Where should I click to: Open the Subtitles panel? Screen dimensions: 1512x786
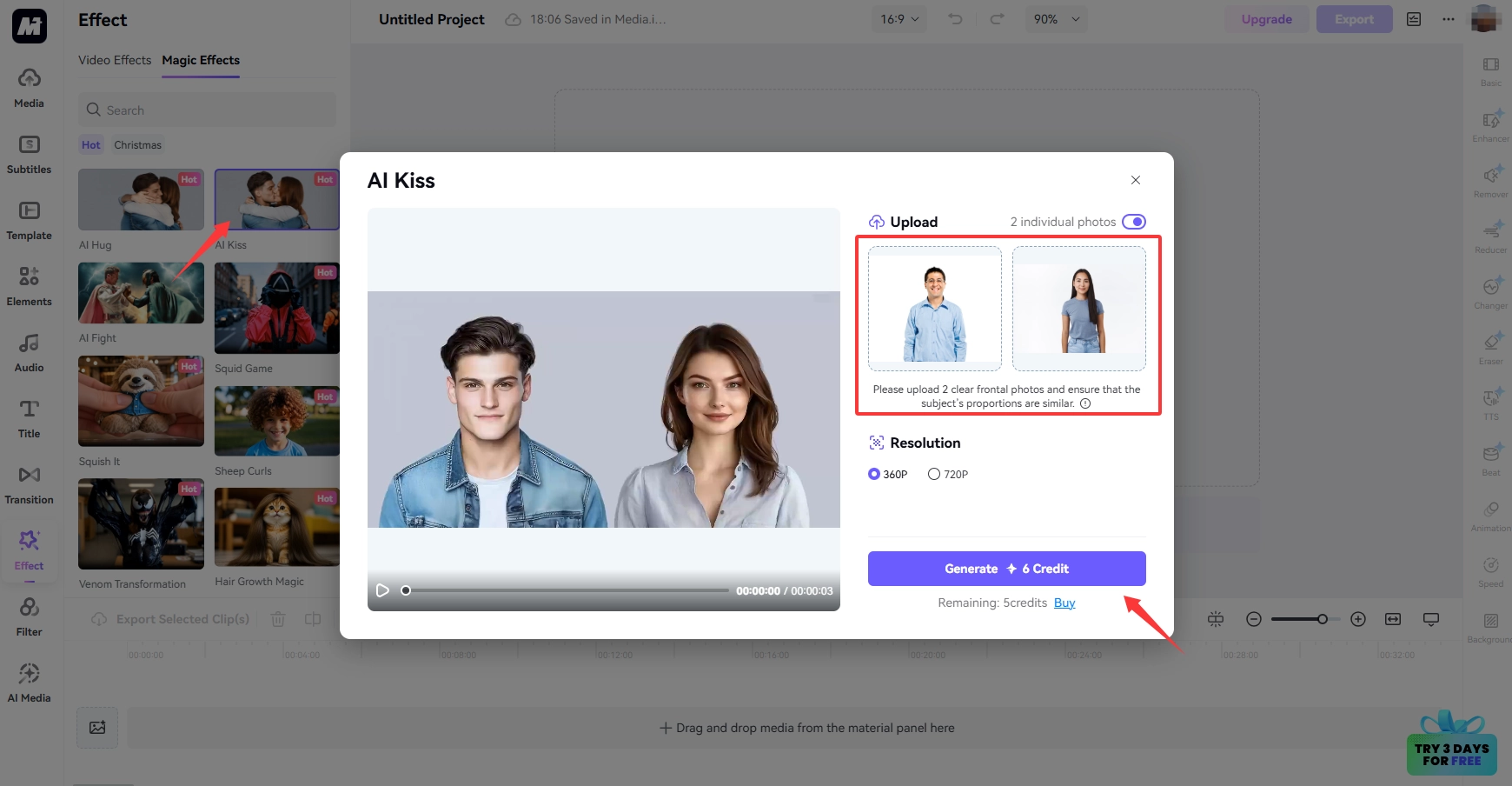(29, 154)
